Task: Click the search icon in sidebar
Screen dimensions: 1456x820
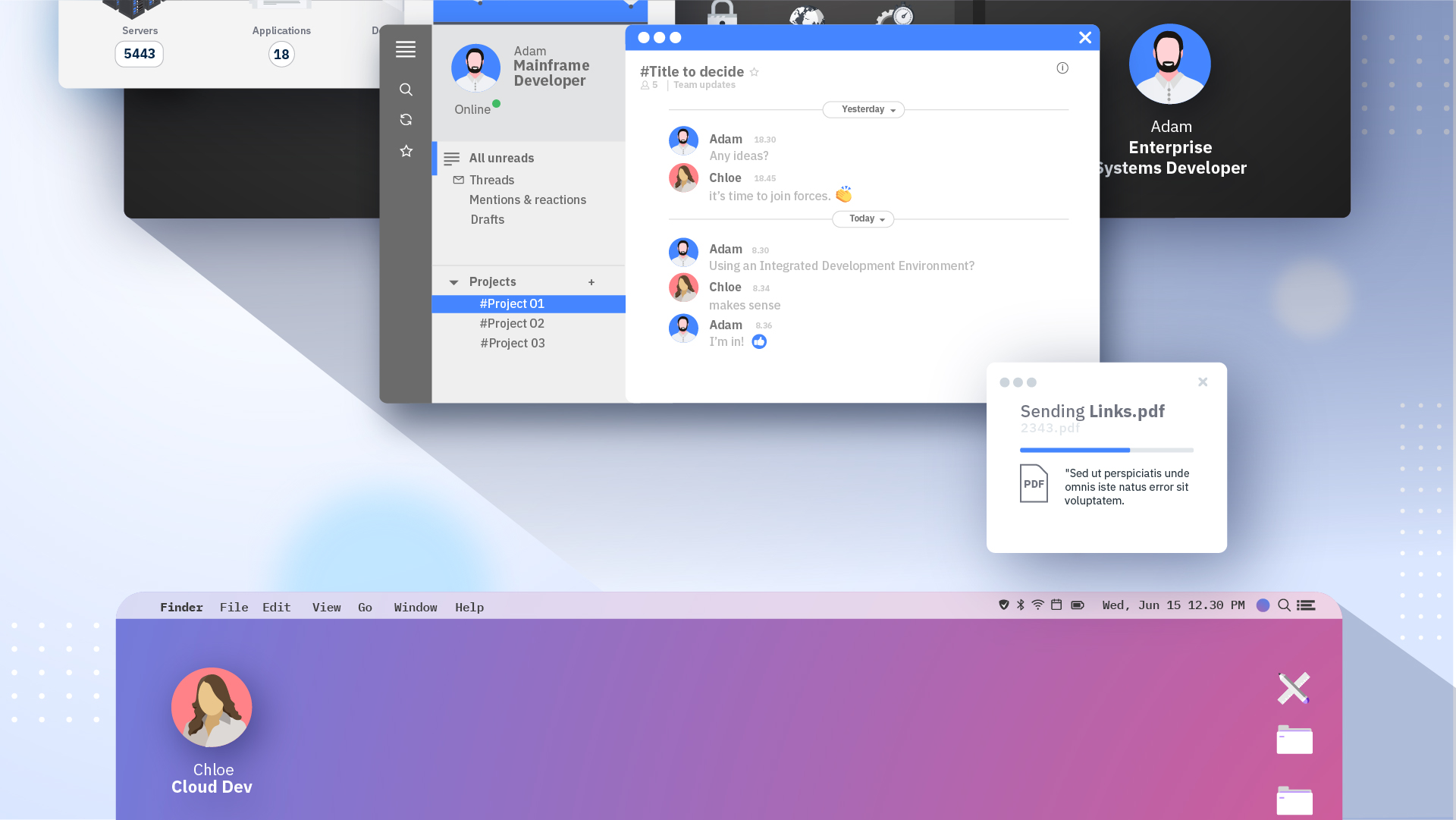Action: click(x=406, y=90)
